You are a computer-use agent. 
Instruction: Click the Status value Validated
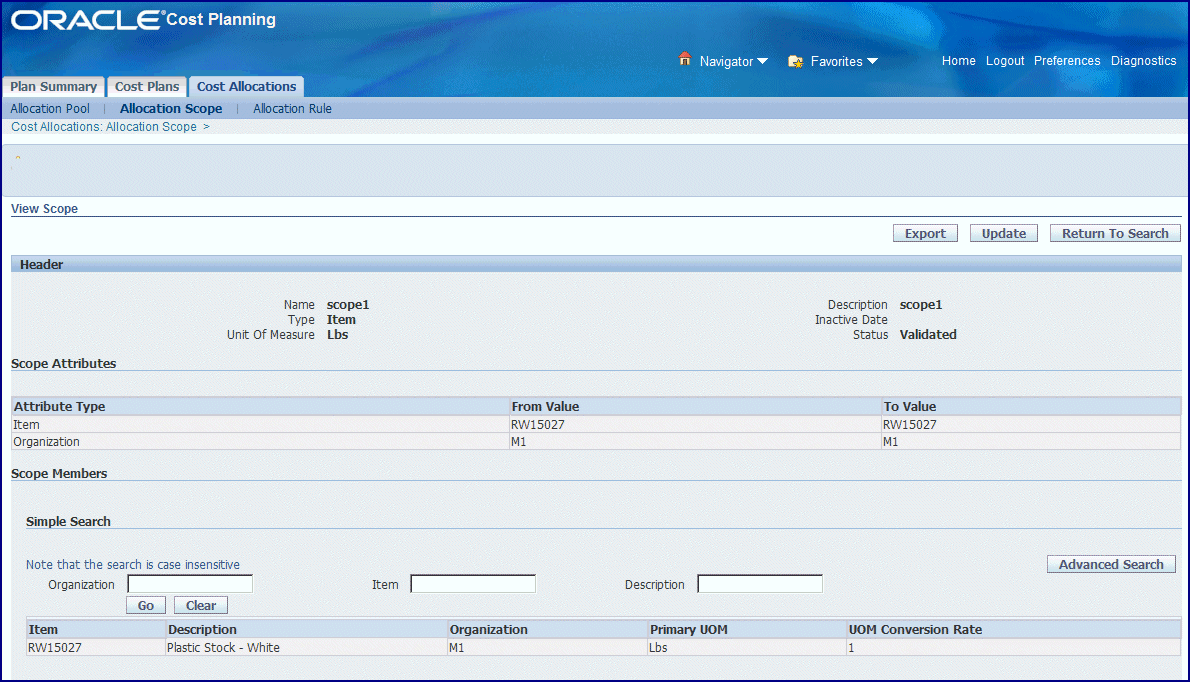click(x=928, y=335)
